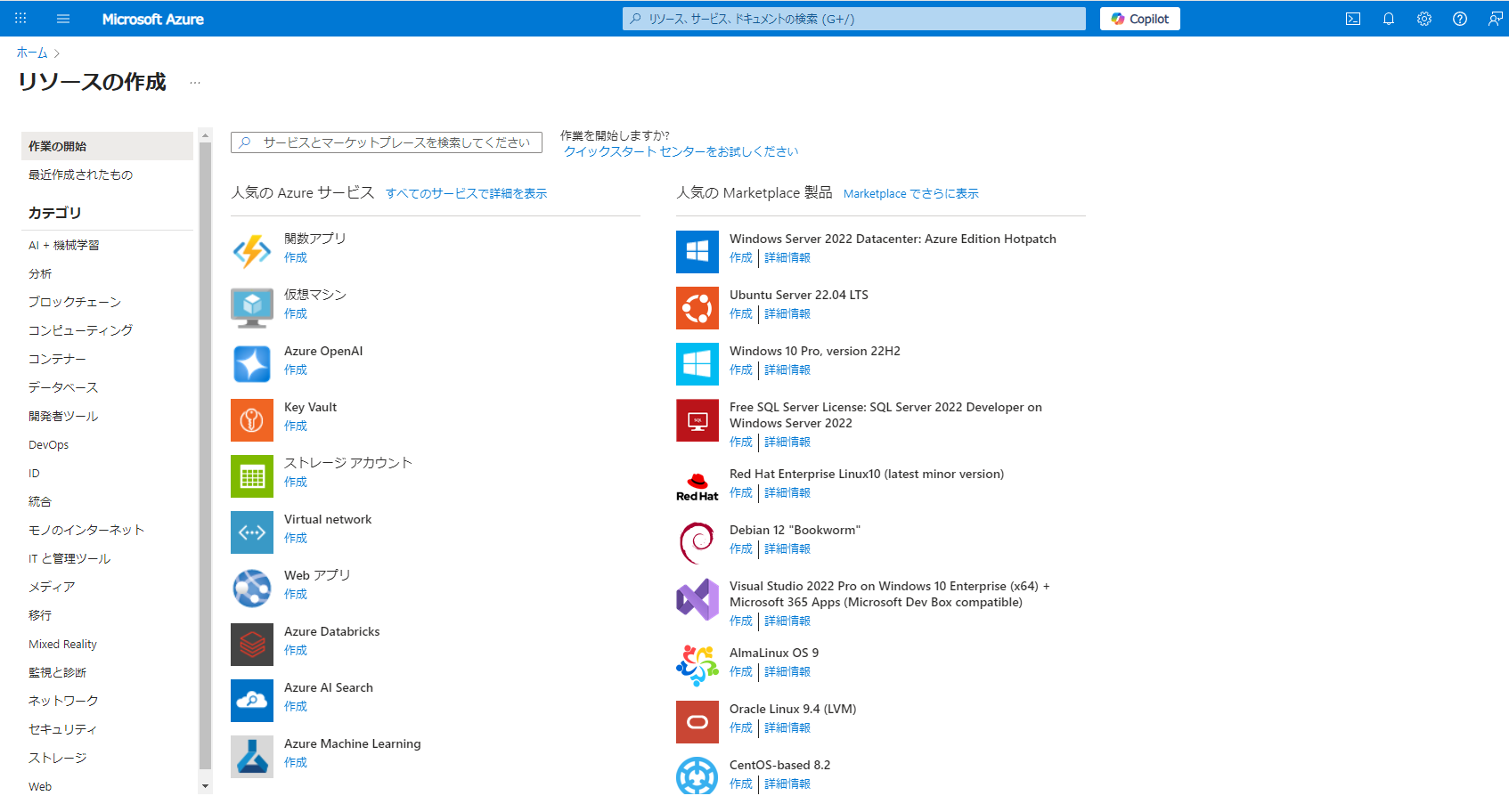Focus the サービスとマーケットプレース search field
The height and width of the screenshot is (812, 1509).
pyautogui.click(x=387, y=142)
